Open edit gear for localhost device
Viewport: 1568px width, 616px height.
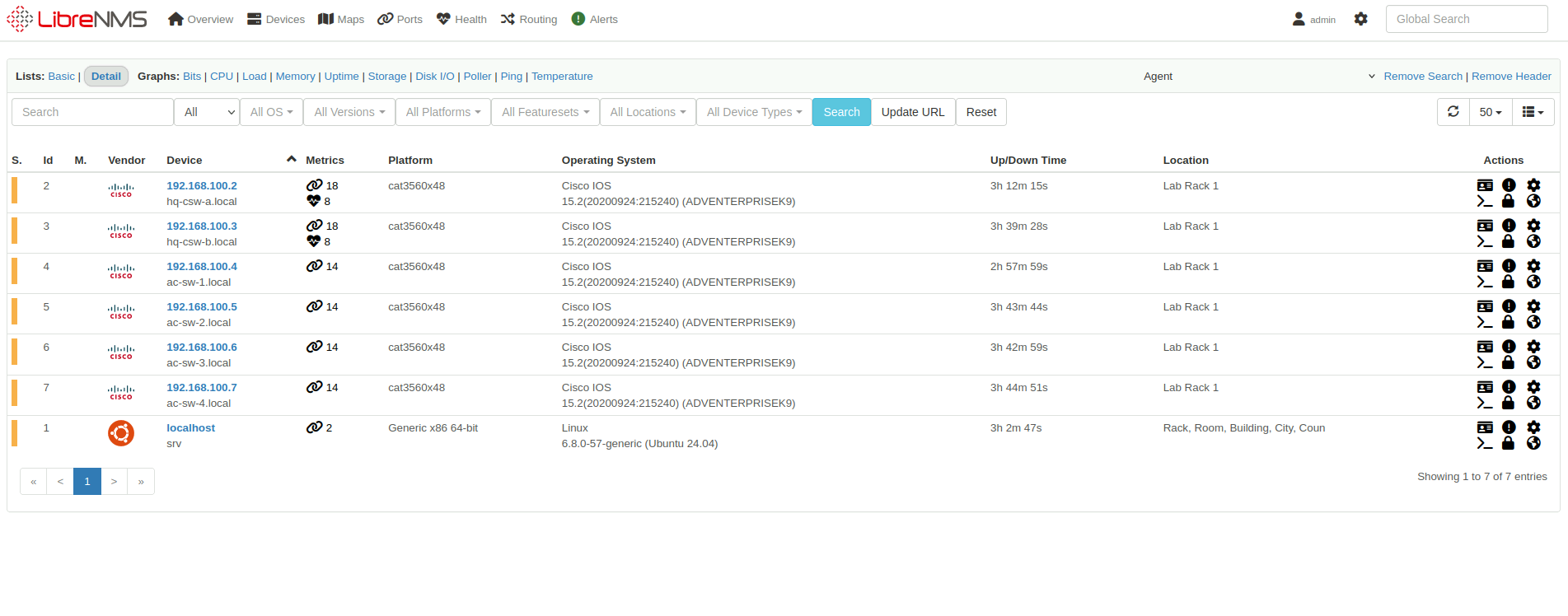pos(1533,427)
